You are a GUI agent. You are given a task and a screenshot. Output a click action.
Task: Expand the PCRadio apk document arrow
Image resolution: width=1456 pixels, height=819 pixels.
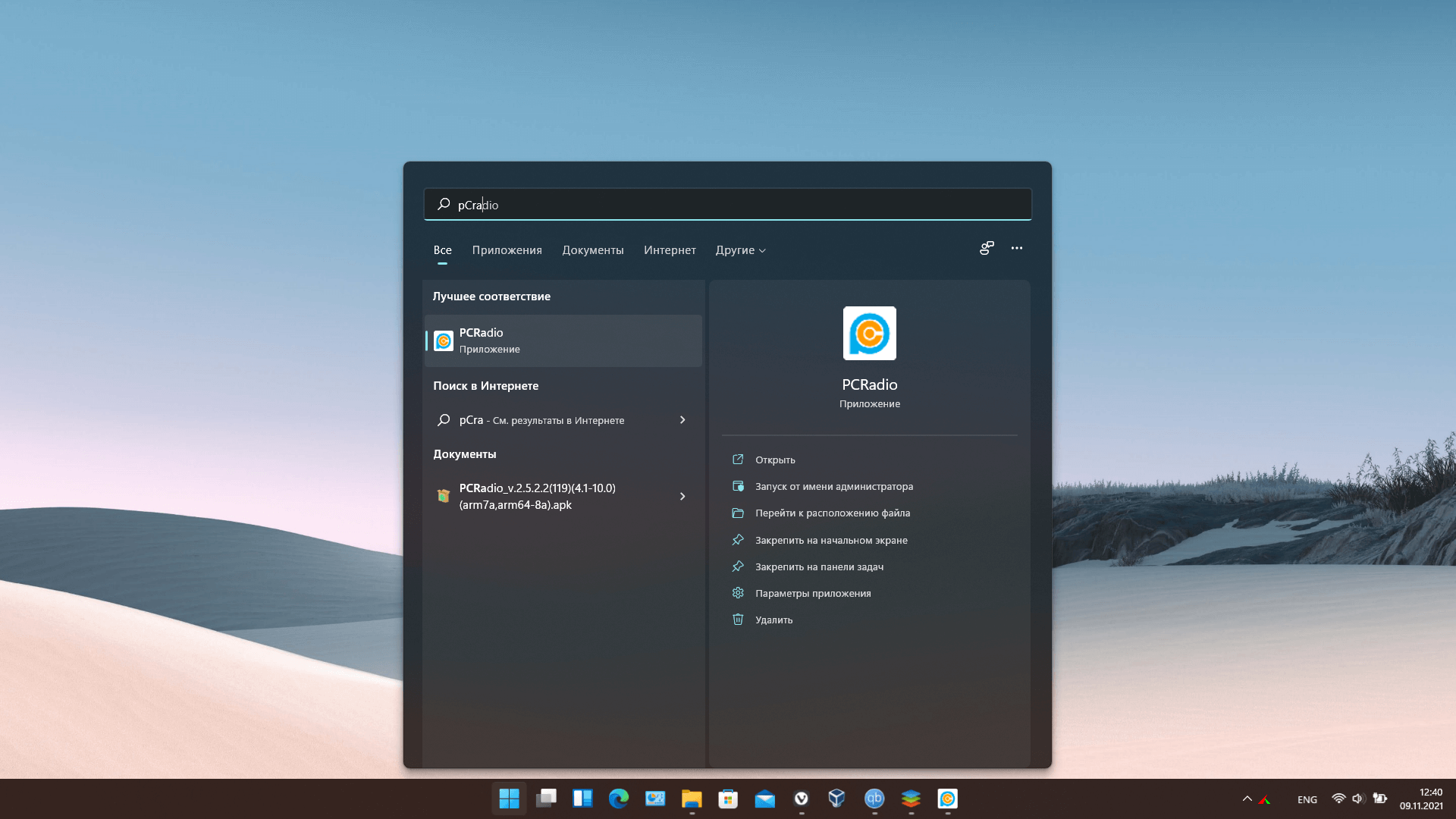[682, 497]
